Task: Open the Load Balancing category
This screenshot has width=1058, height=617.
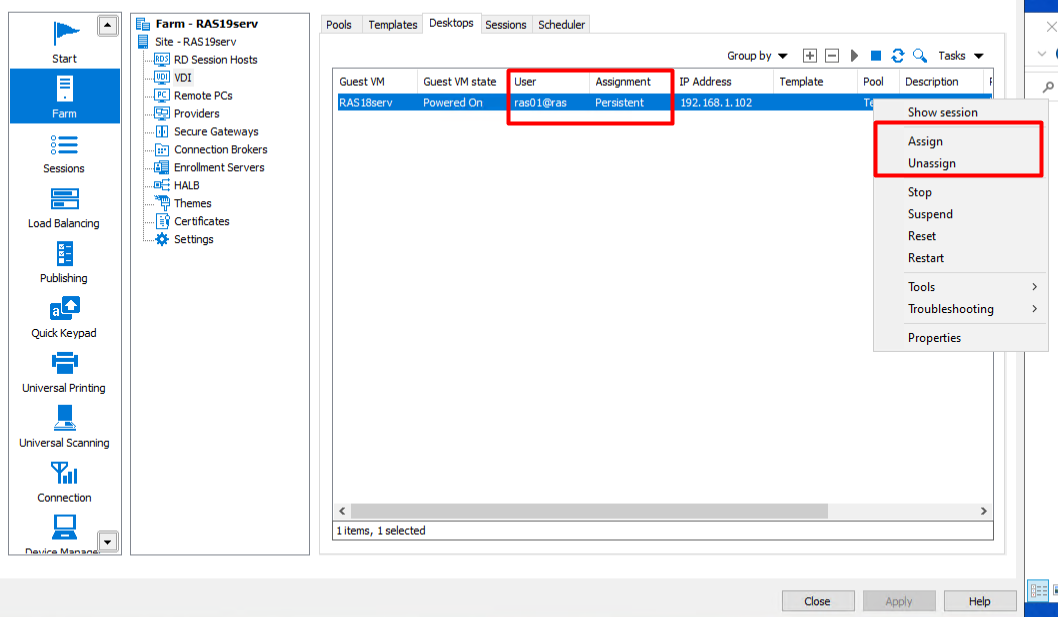Action: 64,207
